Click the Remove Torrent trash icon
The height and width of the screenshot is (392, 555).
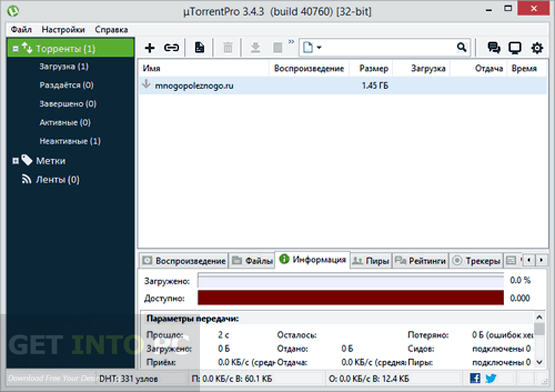pos(228,47)
